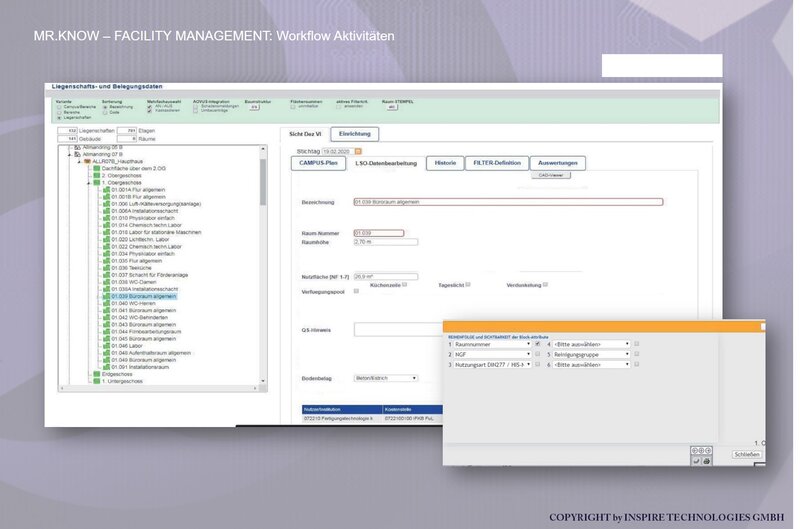
Task: Select 01.042 WC-Behinderten in the tree
Action: (x=140, y=317)
